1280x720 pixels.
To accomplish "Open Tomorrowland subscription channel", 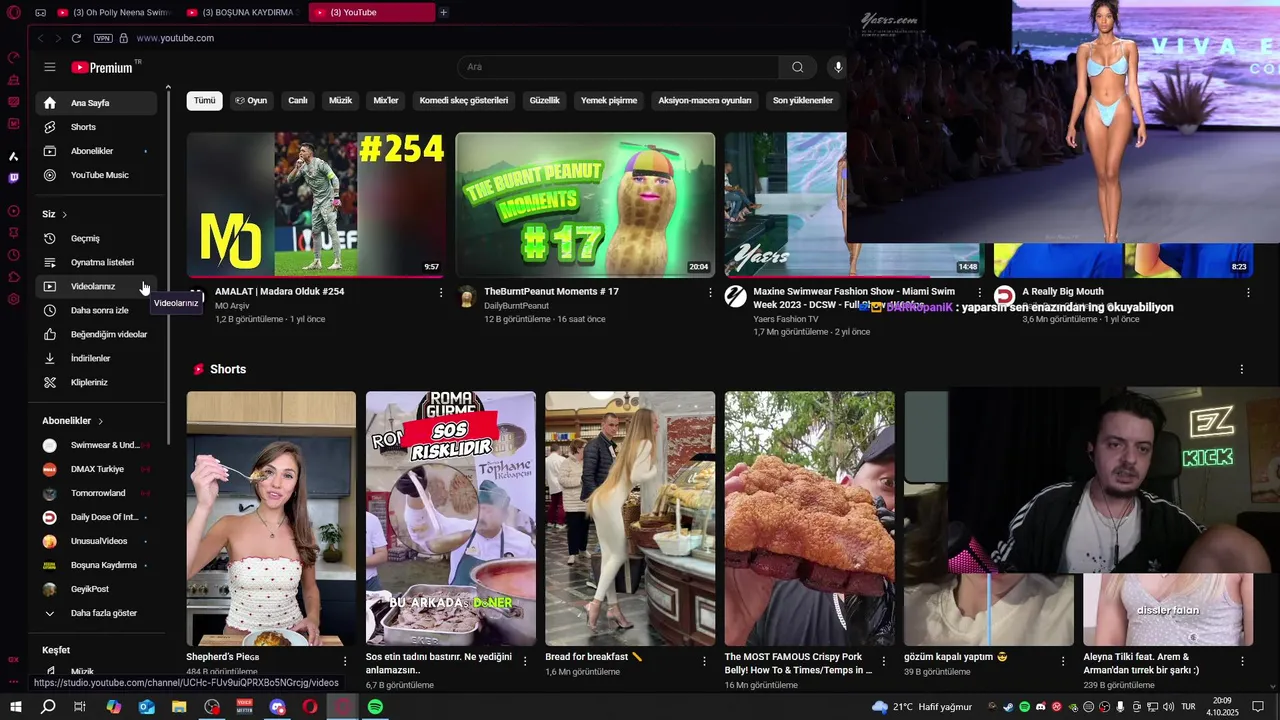I will (x=96, y=493).
